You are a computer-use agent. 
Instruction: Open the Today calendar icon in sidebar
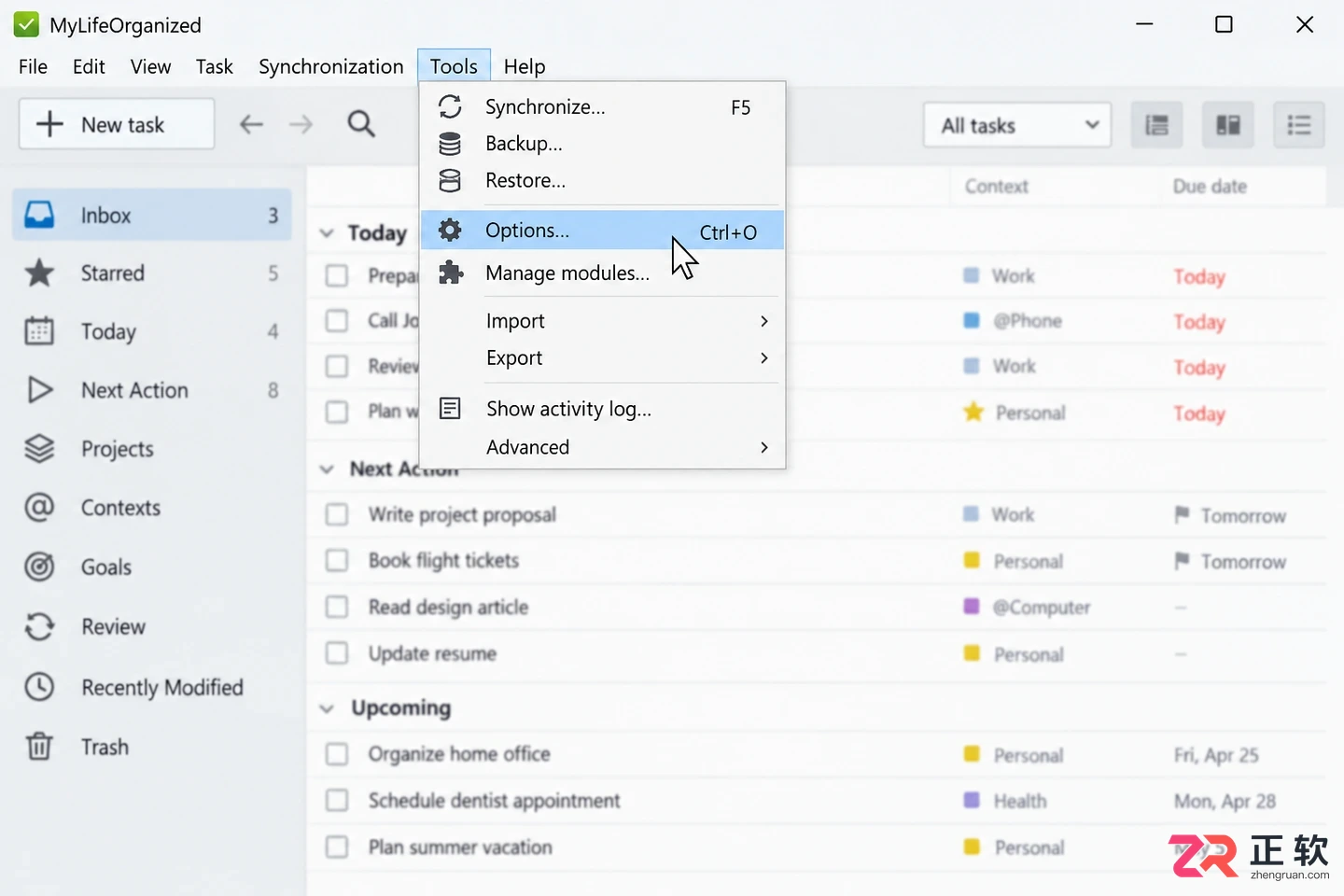(39, 331)
